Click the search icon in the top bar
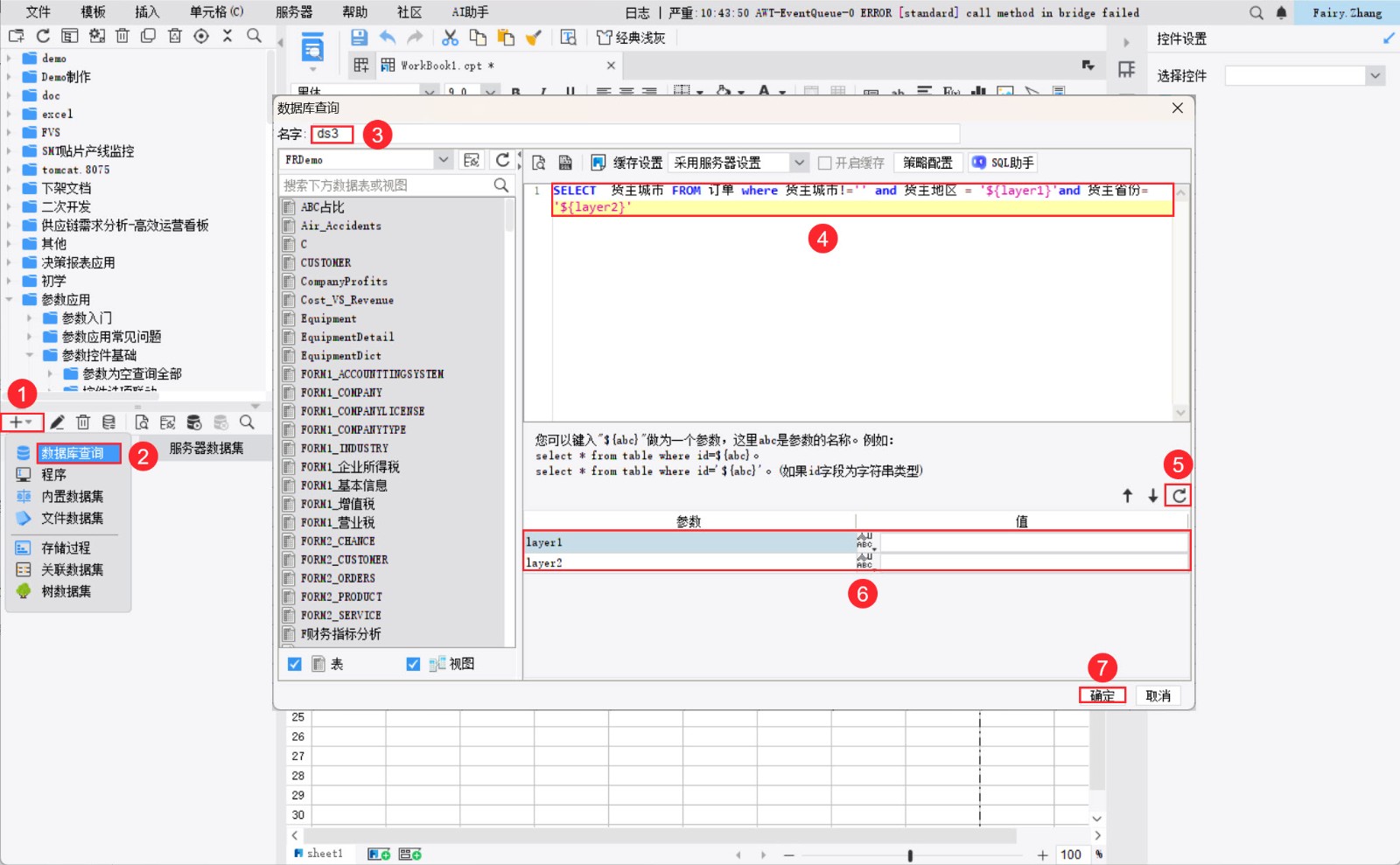 coord(1256,12)
